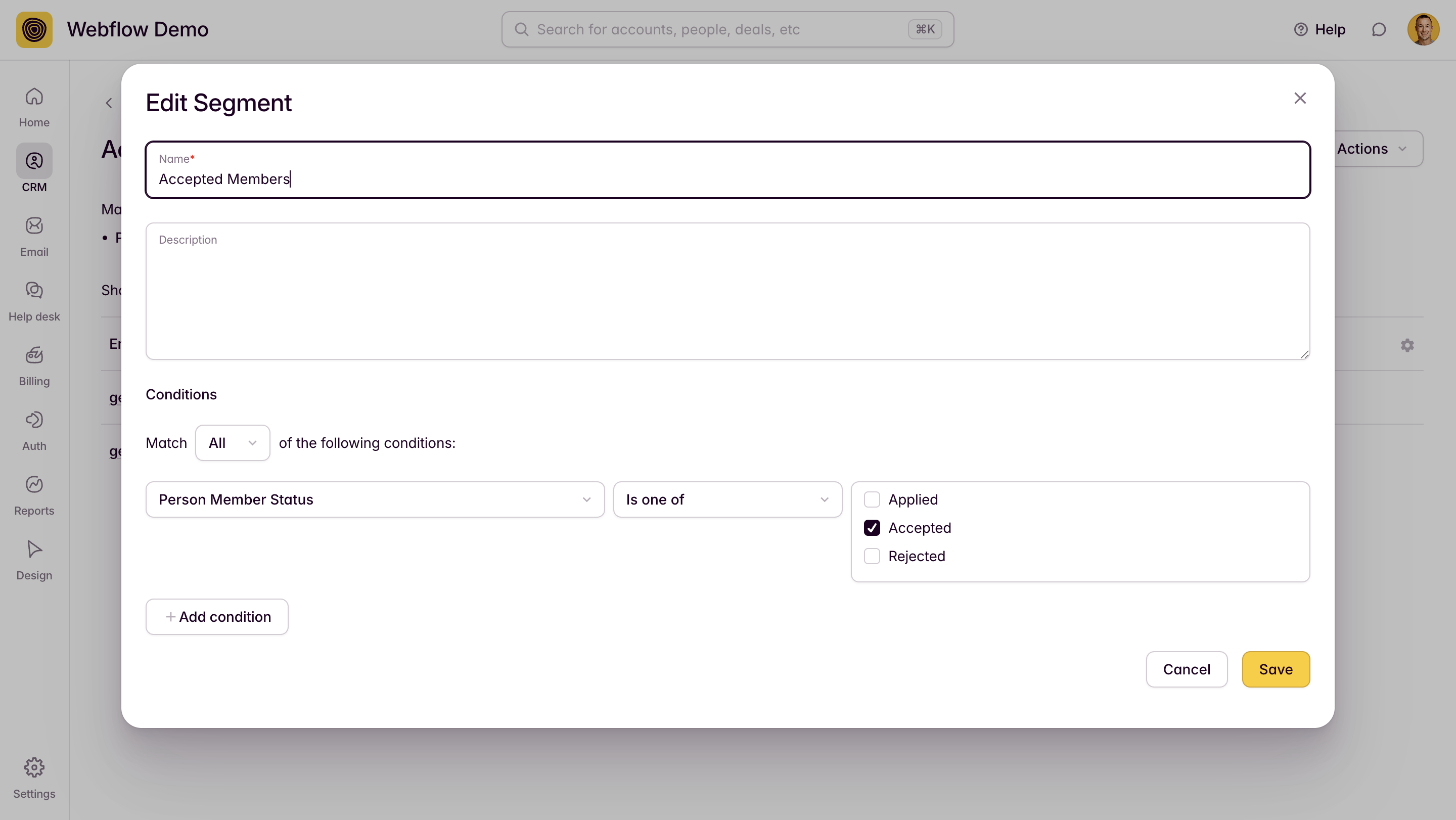Open the Auth sidebar icon
This screenshot has width=1456, height=820.
[34, 430]
